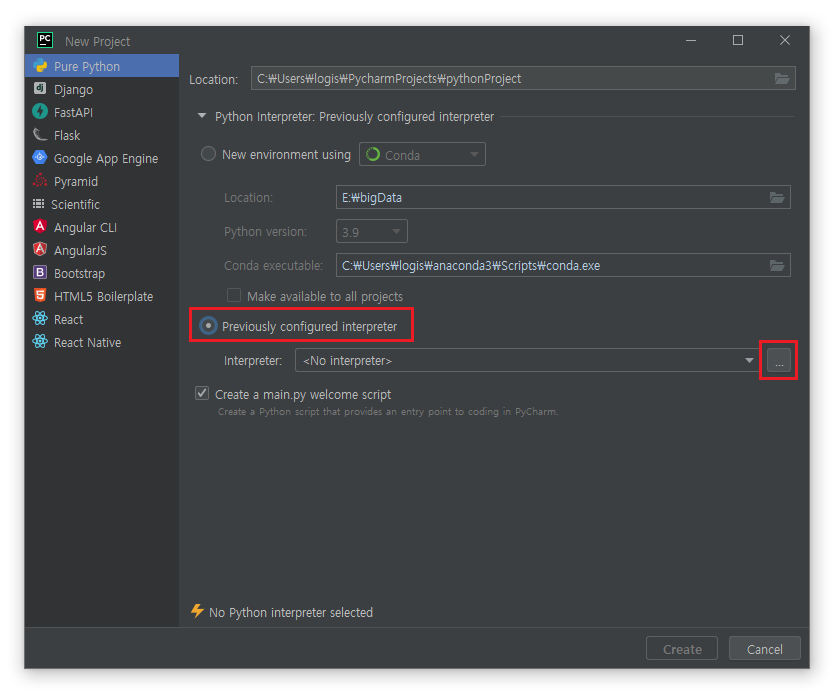The height and width of the screenshot is (695, 836).
Task: Close the New Project dialog
Action: [785, 41]
